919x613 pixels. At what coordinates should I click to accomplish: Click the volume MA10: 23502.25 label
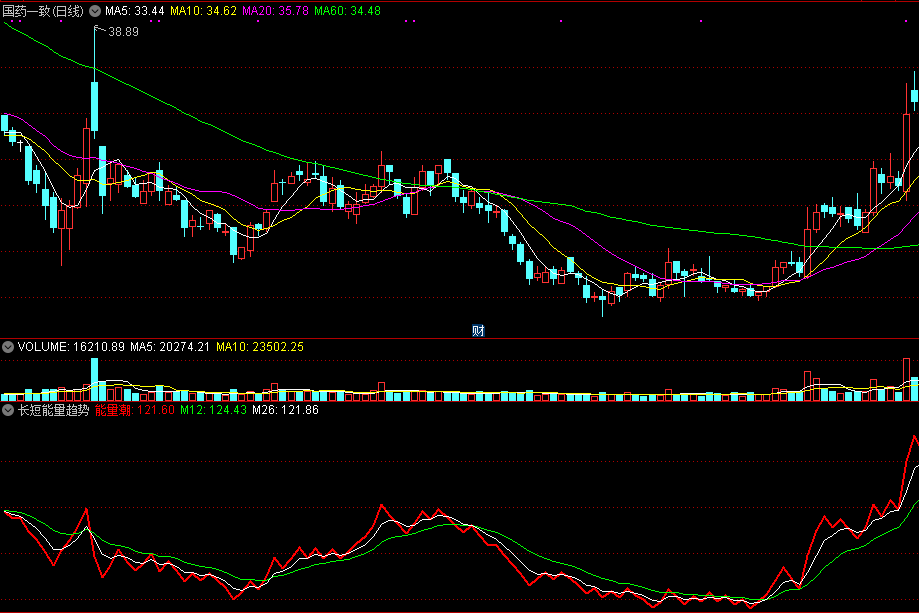(260, 347)
